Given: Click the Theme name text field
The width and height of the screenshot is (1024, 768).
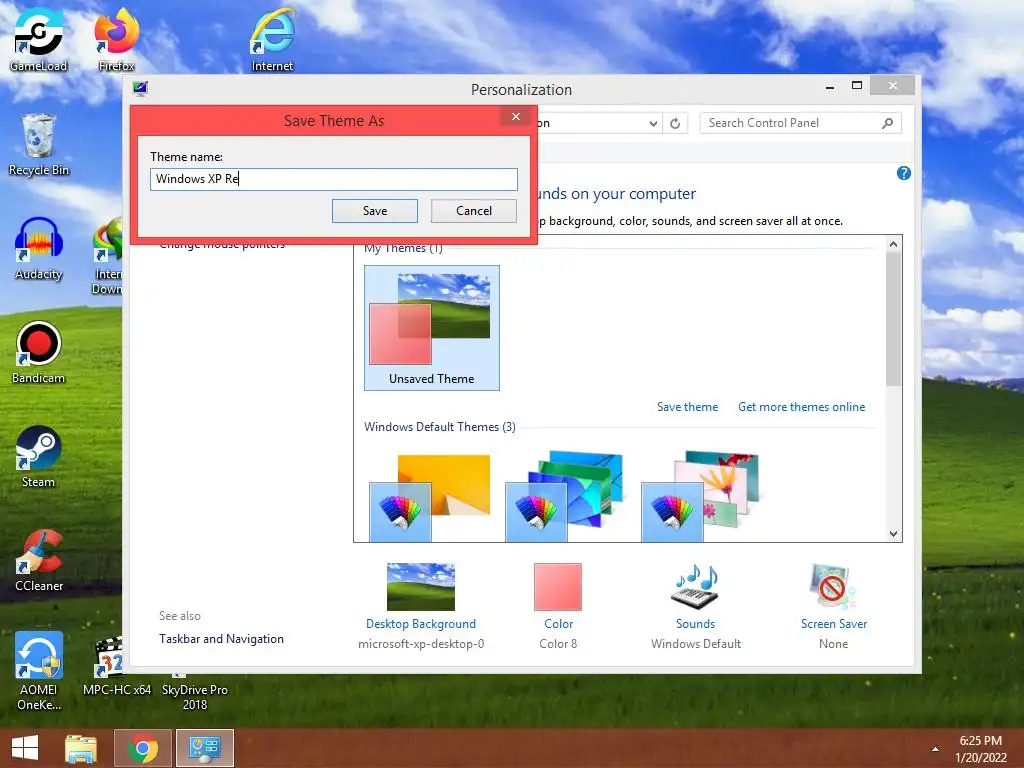Looking at the screenshot, I should click(334, 179).
